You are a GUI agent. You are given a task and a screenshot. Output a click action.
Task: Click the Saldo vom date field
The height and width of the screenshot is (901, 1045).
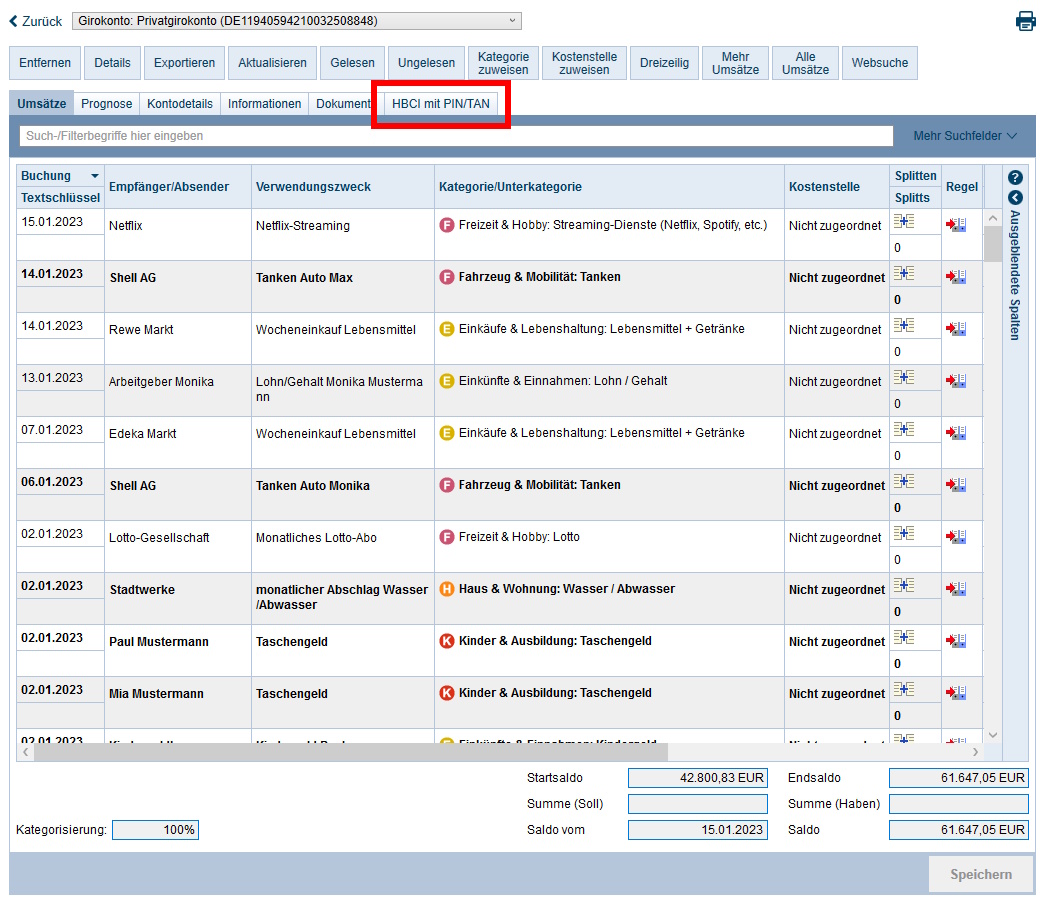tap(698, 830)
